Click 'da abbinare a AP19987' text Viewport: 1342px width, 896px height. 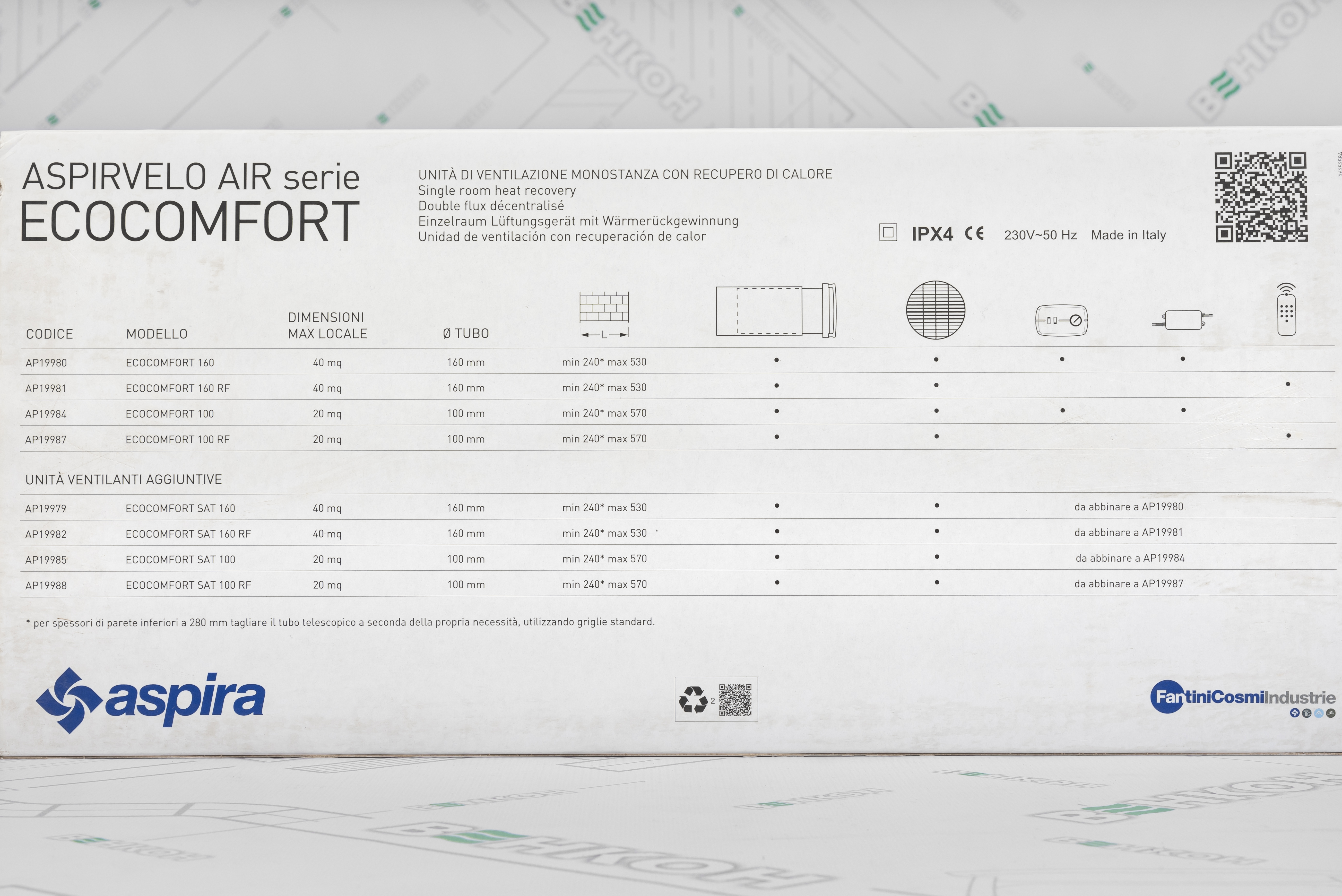click(x=1128, y=584)
